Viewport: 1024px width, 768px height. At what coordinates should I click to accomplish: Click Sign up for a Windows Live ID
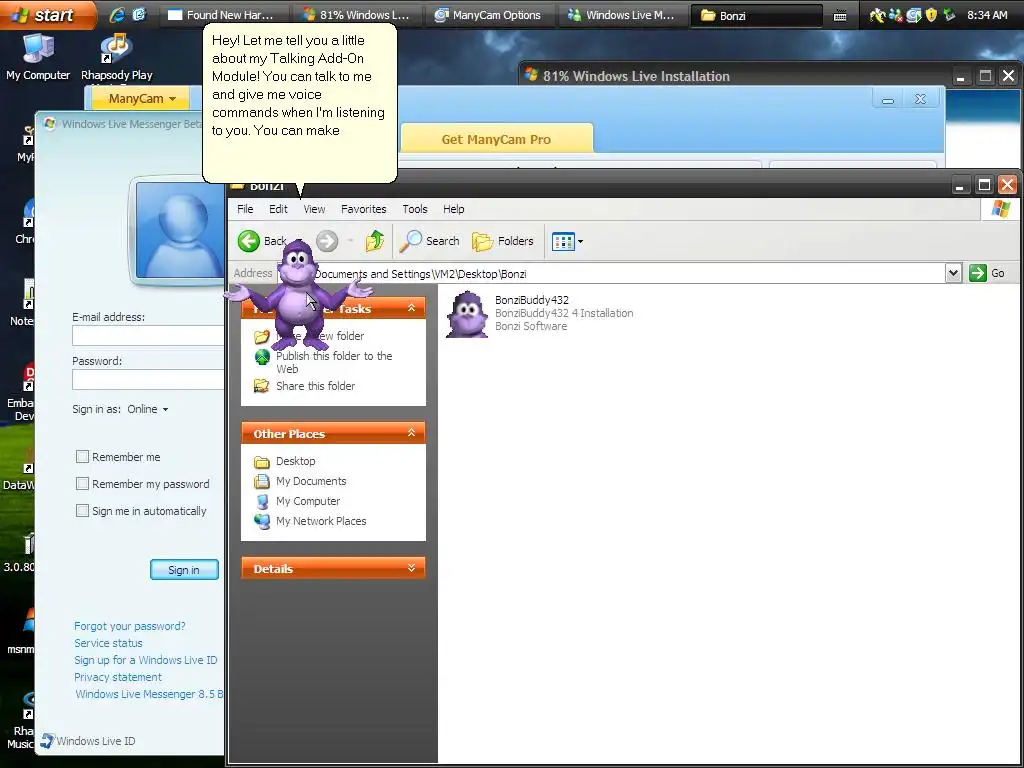click(x=146, y=660)
